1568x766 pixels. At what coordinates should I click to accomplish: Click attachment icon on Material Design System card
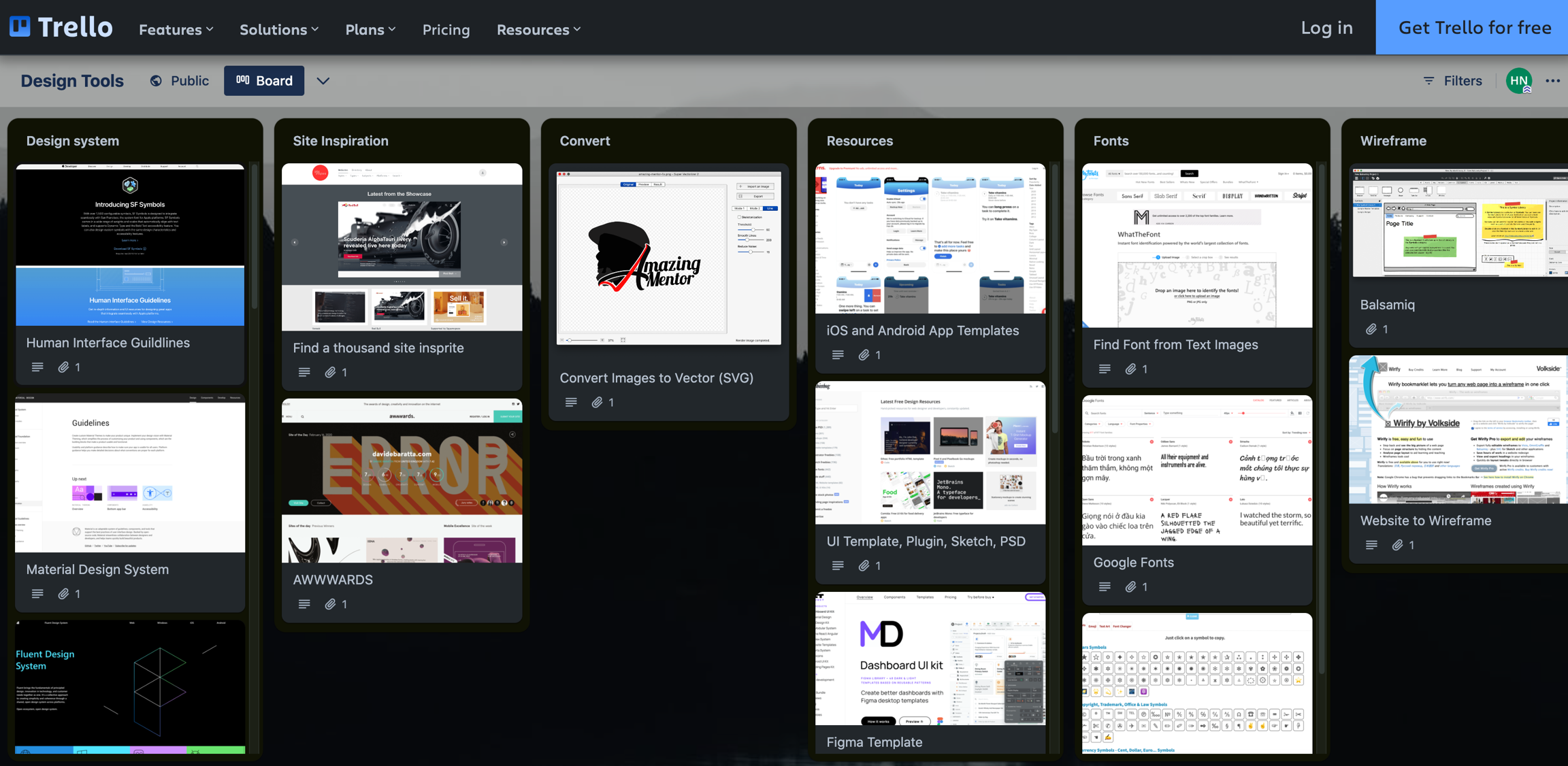coord(63,594)
